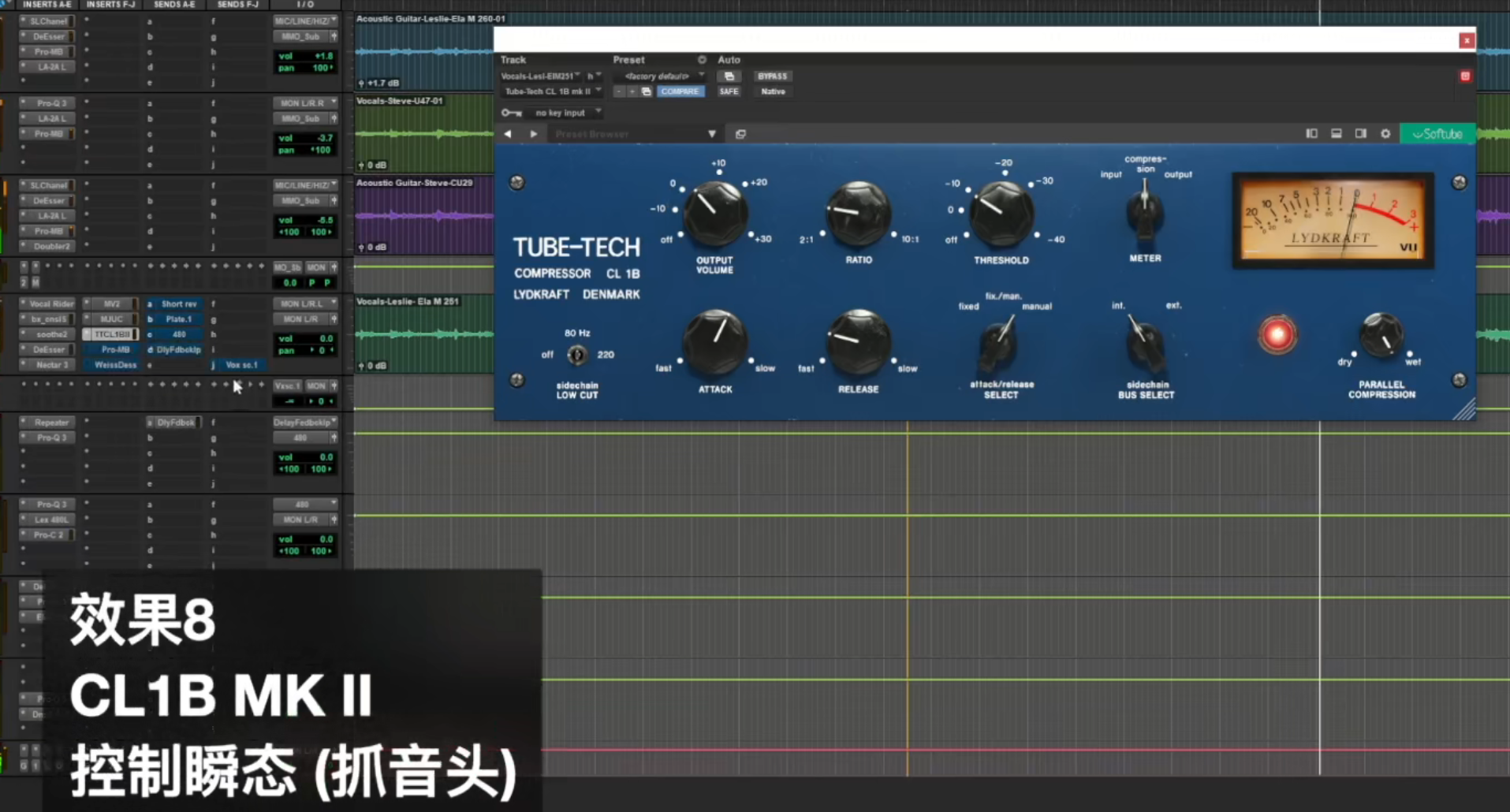Open Softube plugin settings gear
The width and height of the screenshot is (1510, 812).
tap(1385, 134)
